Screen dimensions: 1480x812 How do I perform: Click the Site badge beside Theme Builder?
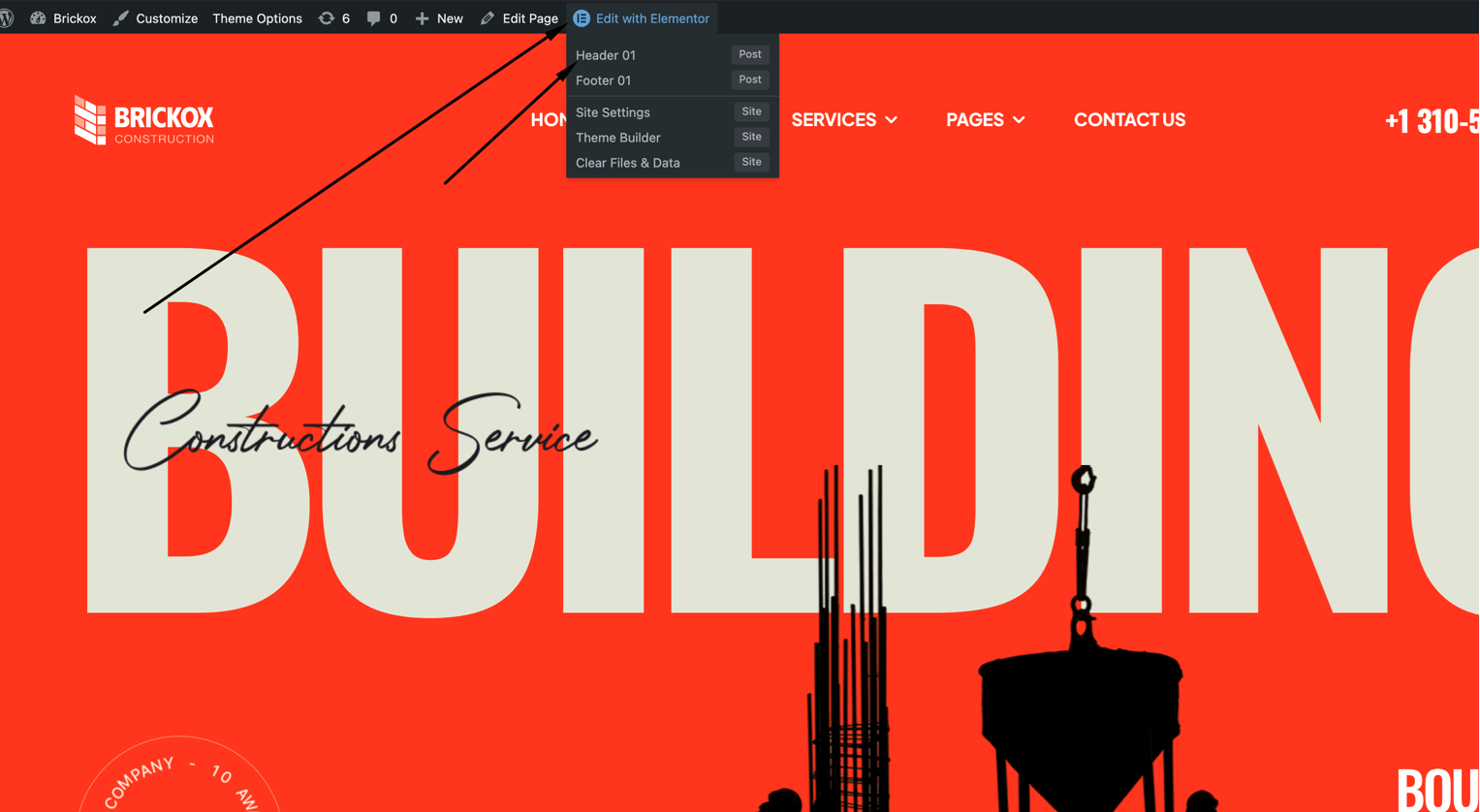(751, 137)
